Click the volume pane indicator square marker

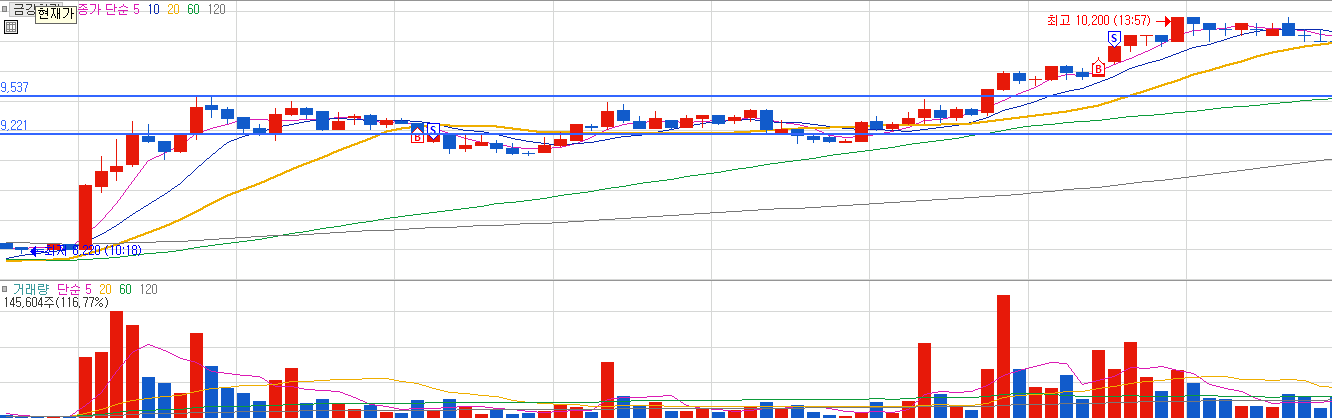point(5,289)
